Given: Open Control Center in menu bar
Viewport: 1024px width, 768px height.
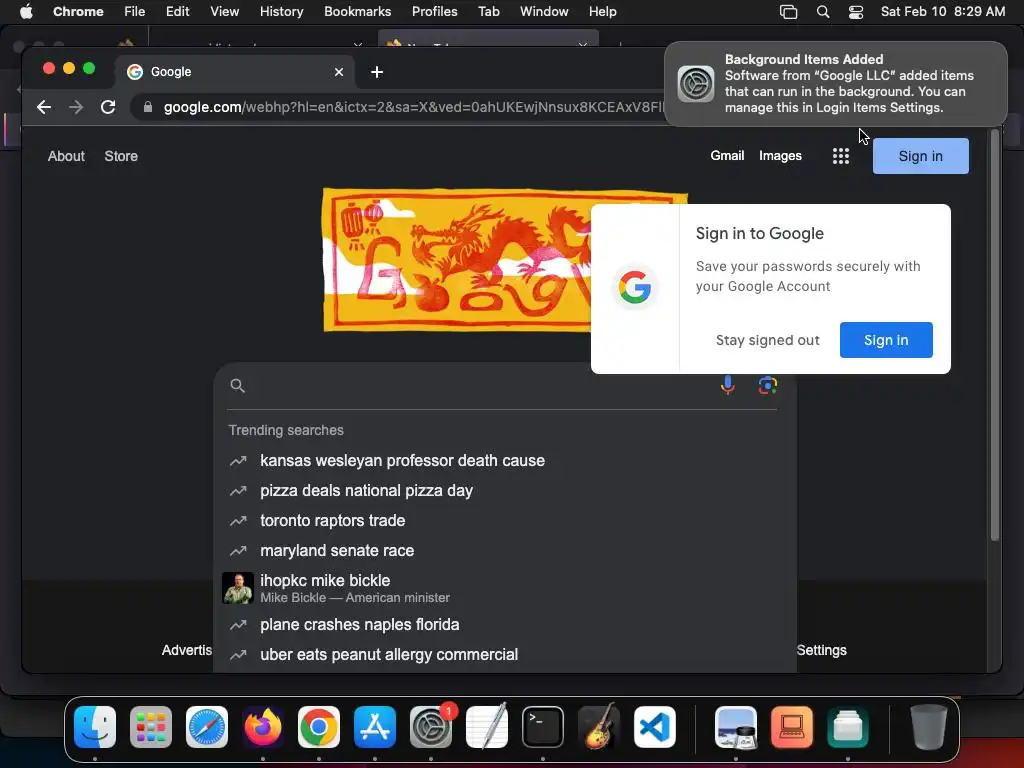Looking at the screenshot, I should tap(856, 12).
